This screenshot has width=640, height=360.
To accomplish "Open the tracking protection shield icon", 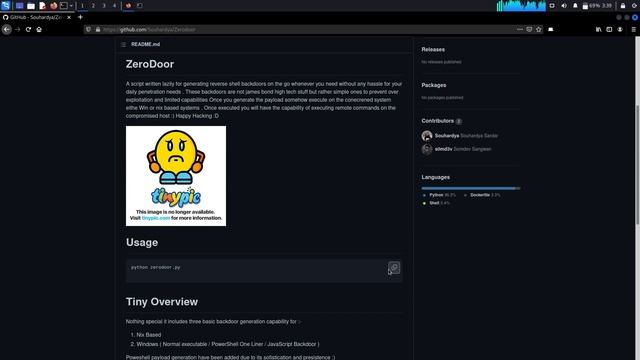I will click(x=89, y=29).
